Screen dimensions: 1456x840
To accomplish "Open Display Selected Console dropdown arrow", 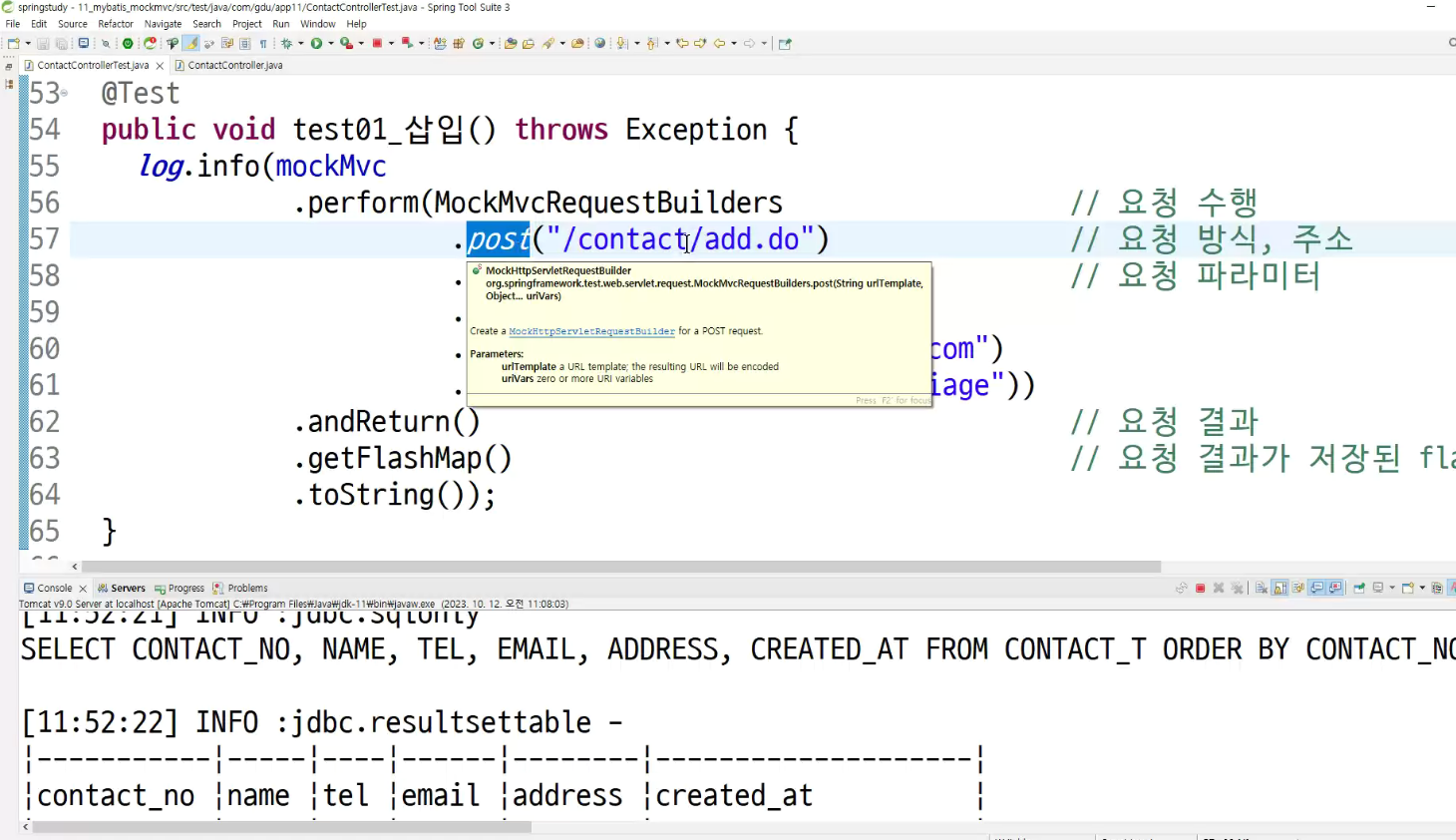I will click(x=1392, y=588).
